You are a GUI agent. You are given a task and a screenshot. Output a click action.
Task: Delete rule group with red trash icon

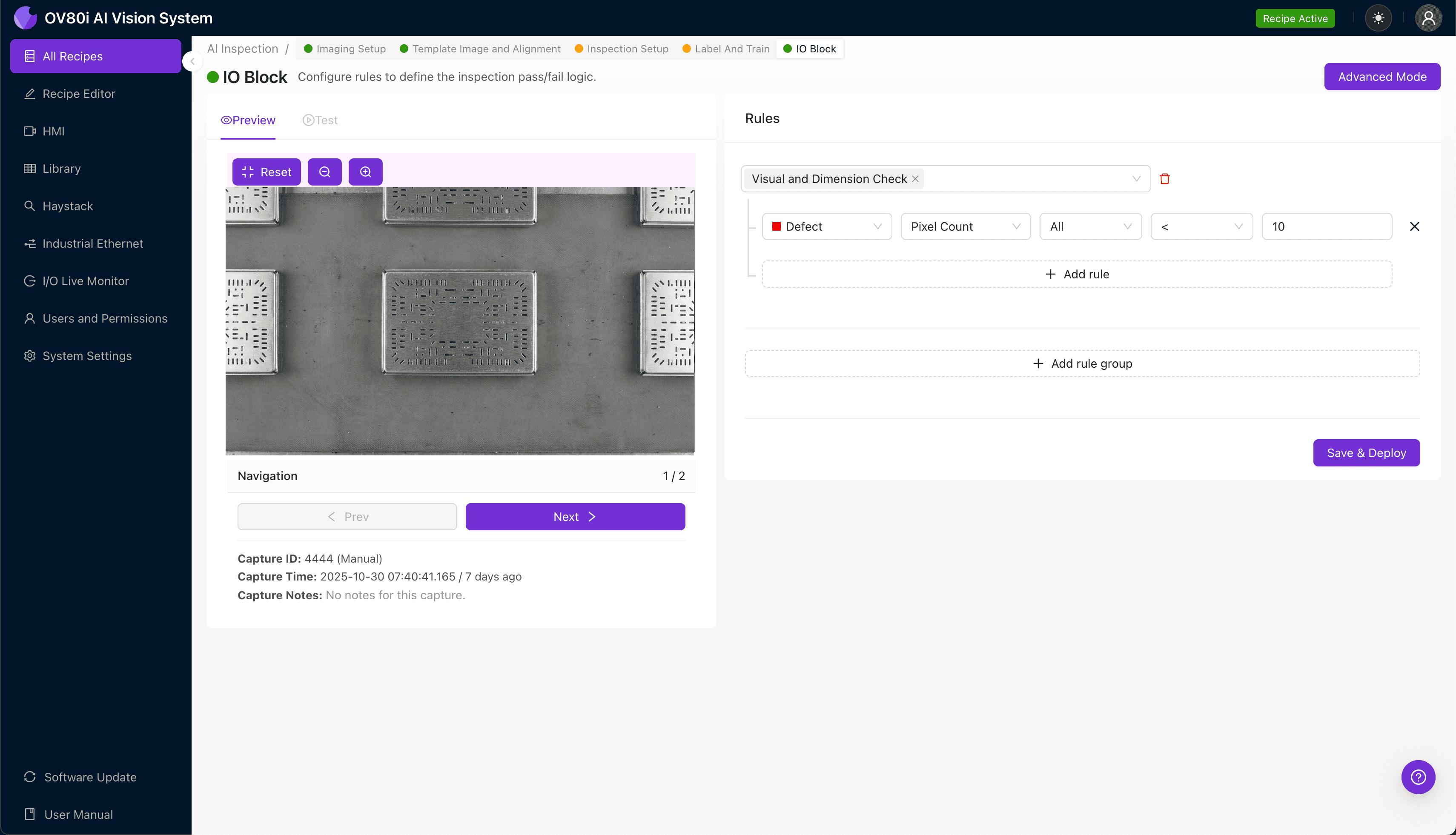[x=1164, y=179]
